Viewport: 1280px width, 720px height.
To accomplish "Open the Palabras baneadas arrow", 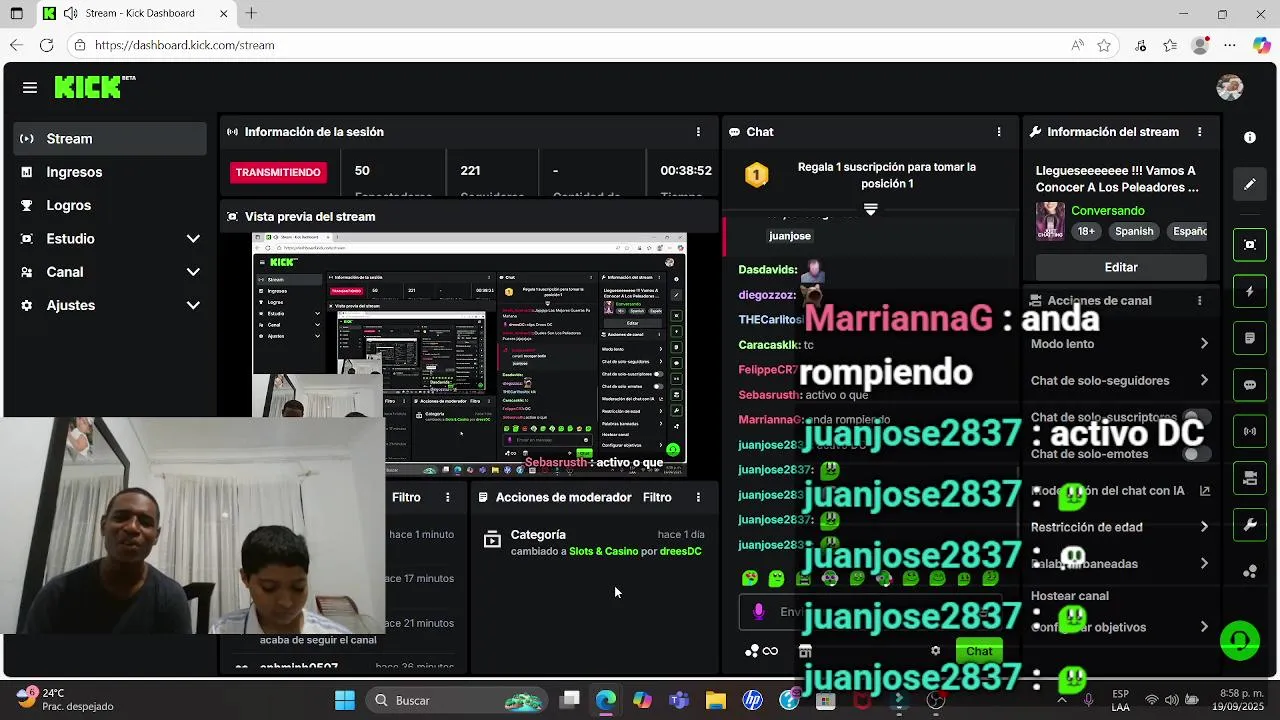I will (1204, 564).
